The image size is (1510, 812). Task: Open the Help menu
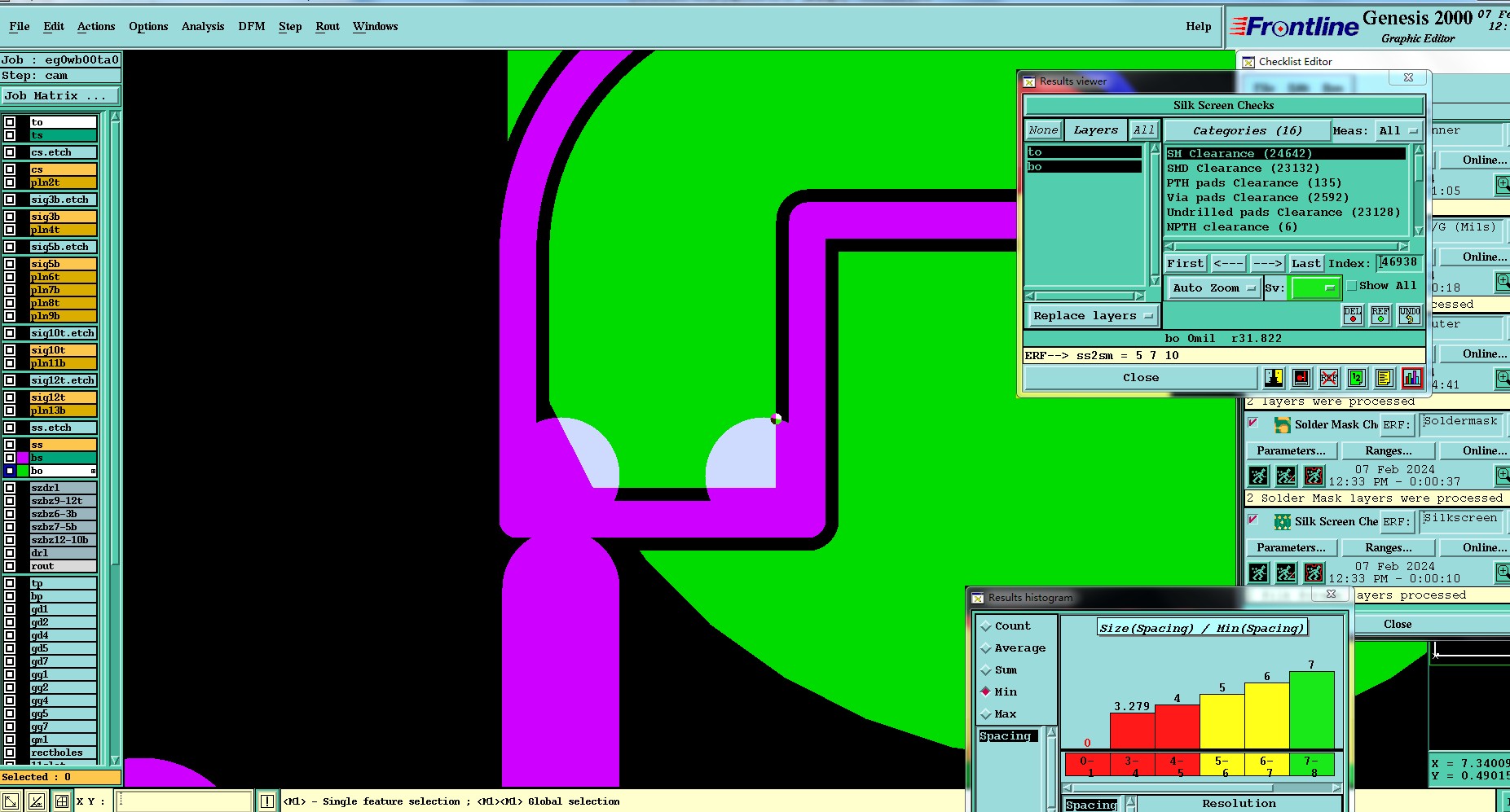1198,26
